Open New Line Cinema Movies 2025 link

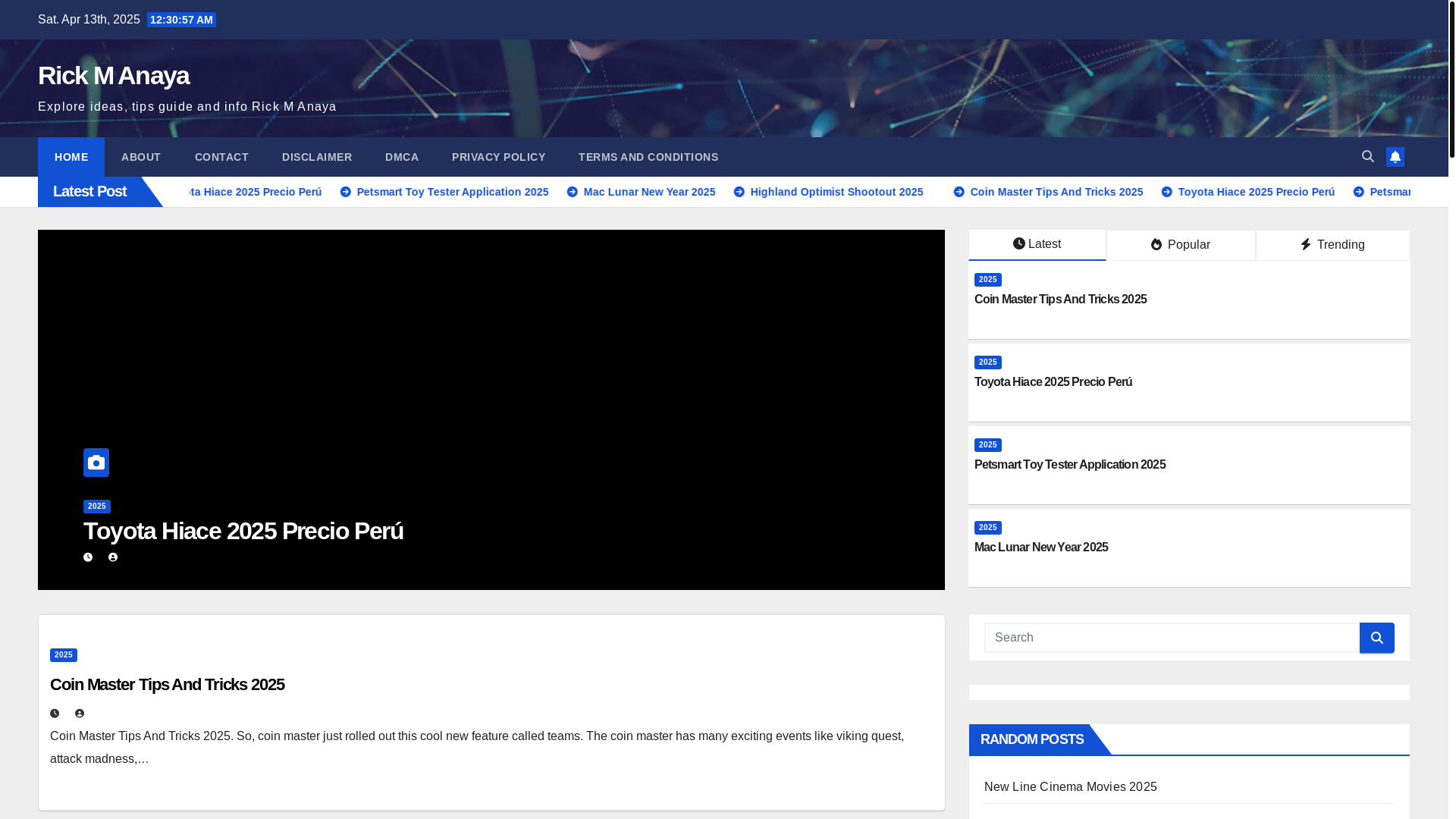1071,787
